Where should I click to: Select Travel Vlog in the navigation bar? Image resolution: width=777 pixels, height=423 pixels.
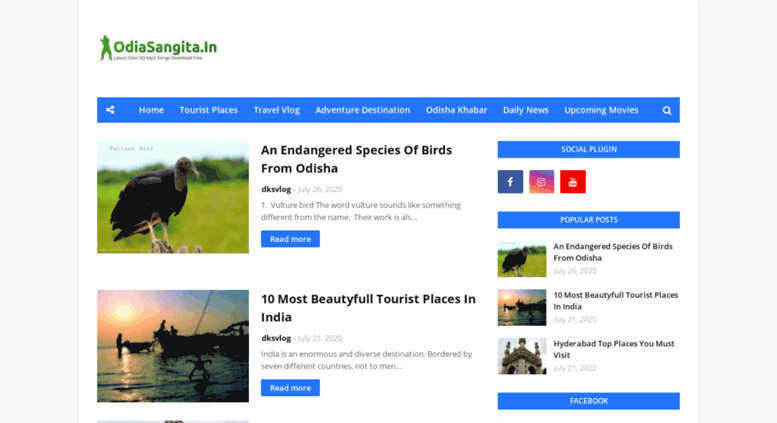[x=277, y=110]
